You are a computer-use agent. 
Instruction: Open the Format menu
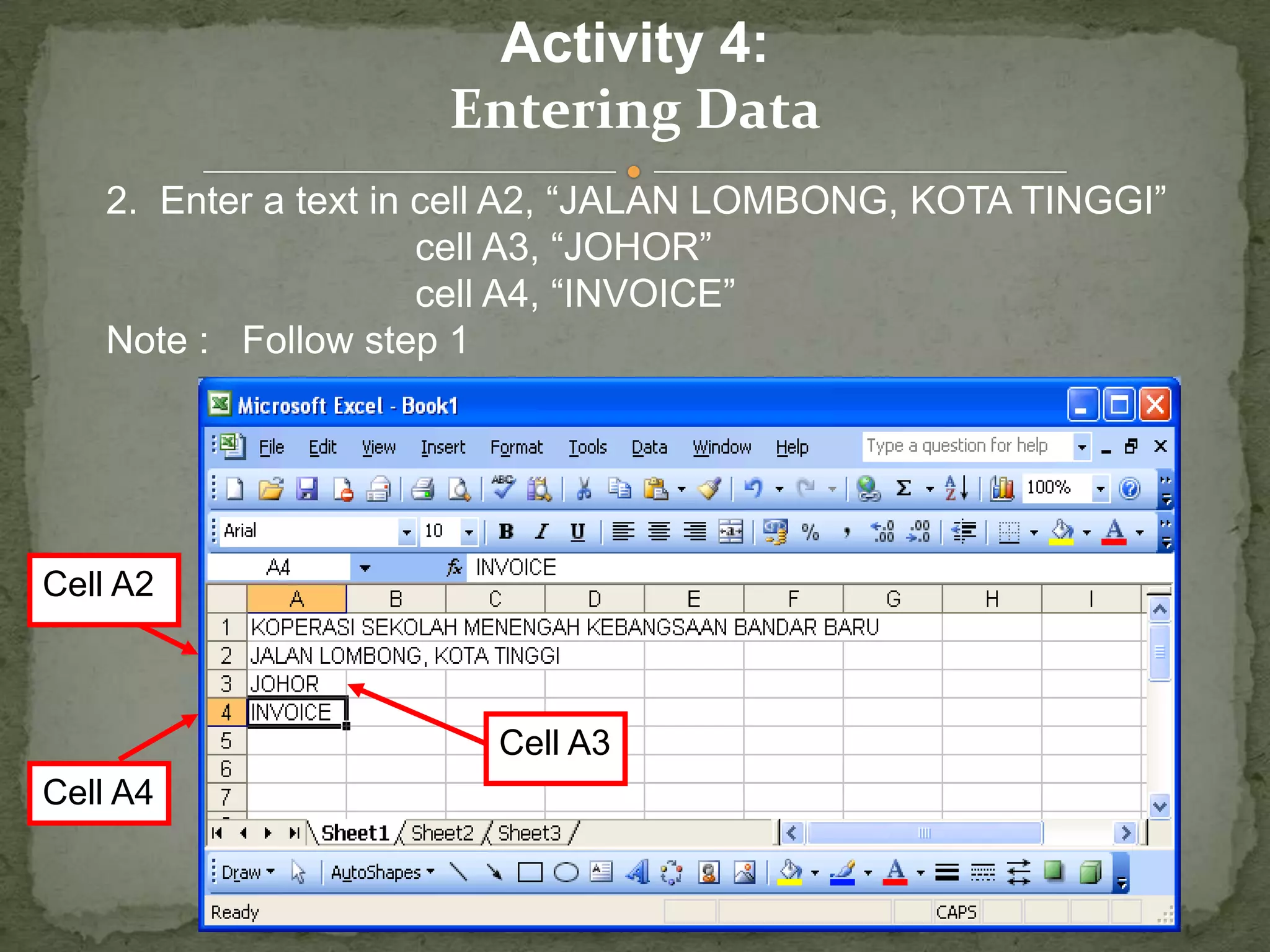(x=517, y=447)
